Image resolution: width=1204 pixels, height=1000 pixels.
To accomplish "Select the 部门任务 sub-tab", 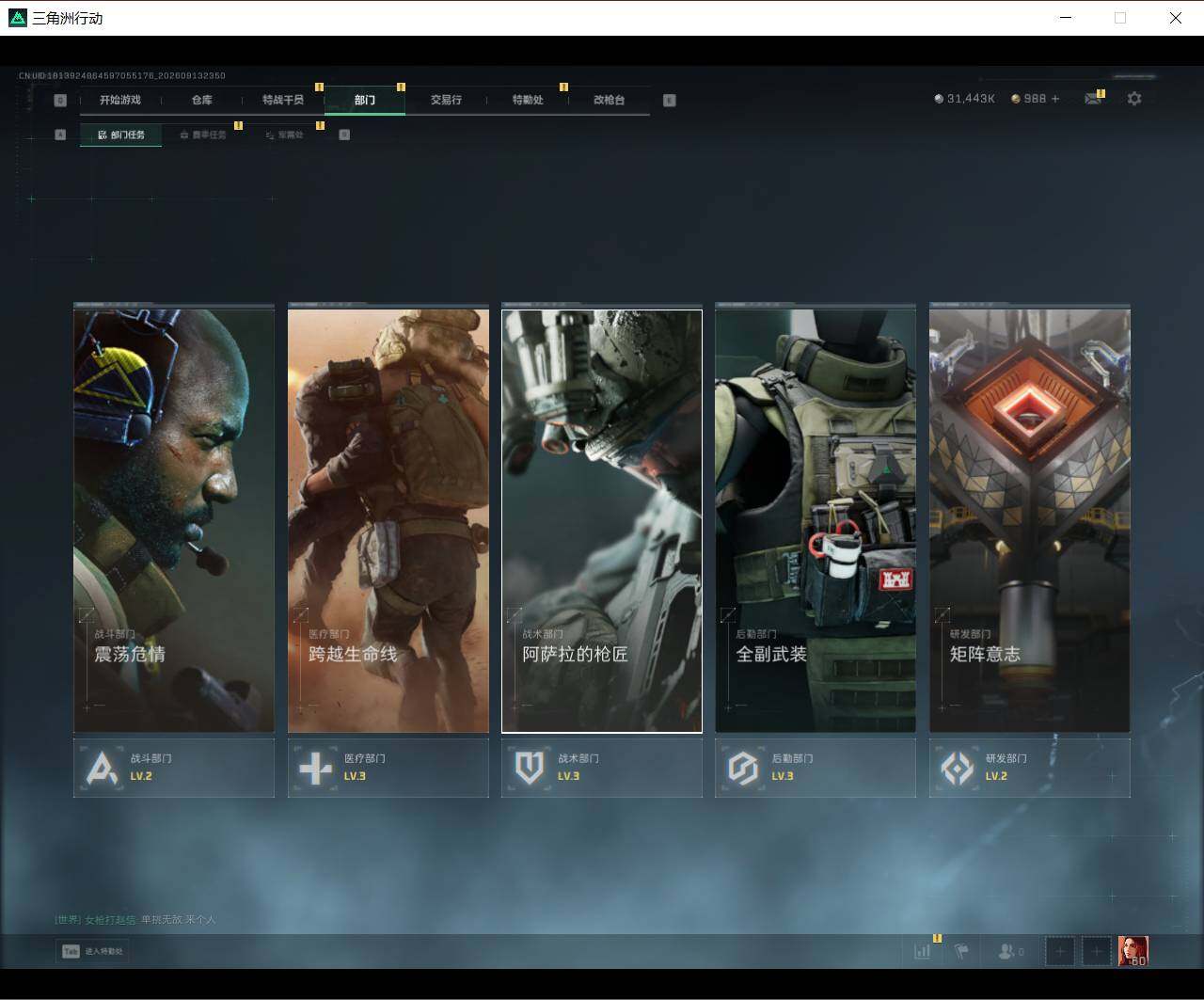I will click(121, 135).
